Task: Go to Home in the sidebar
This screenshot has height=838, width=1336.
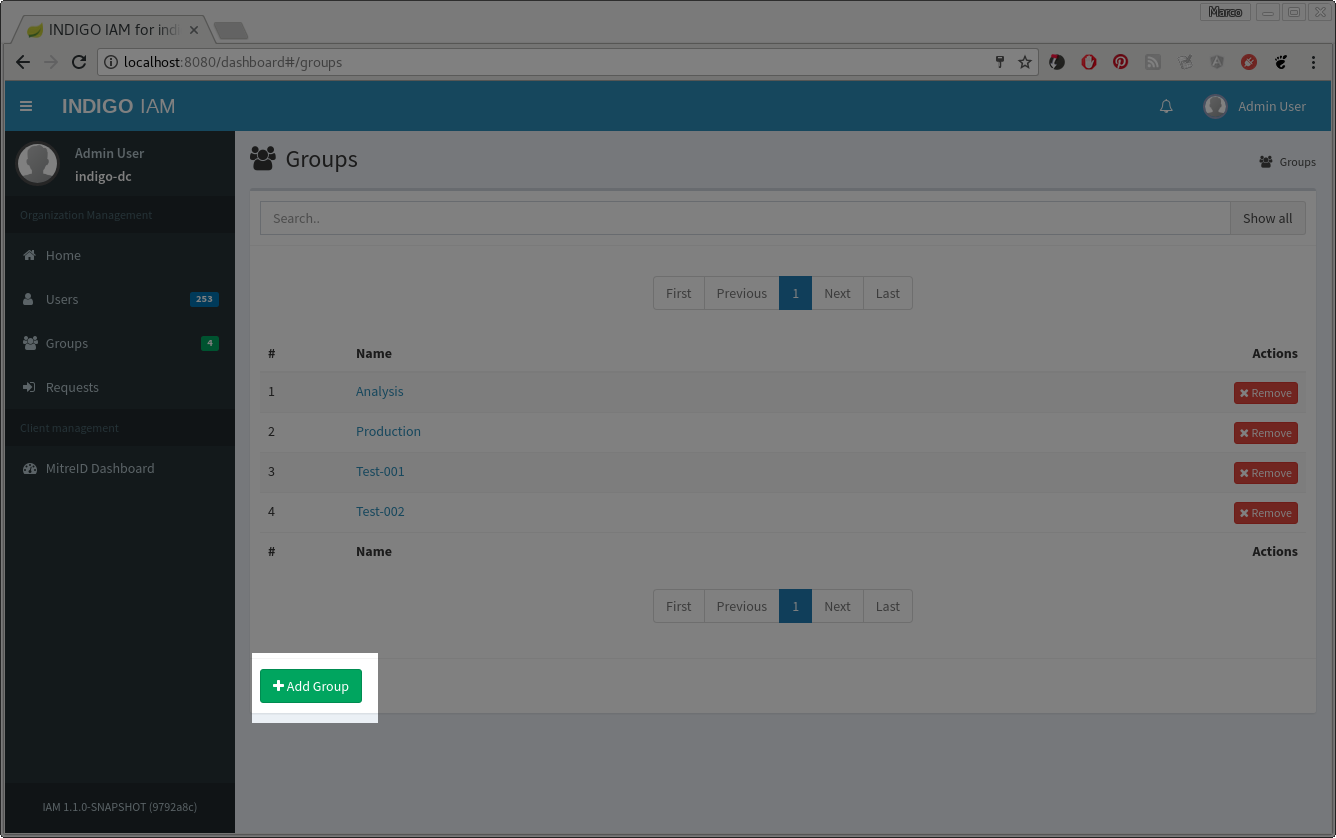Action: 120,255
